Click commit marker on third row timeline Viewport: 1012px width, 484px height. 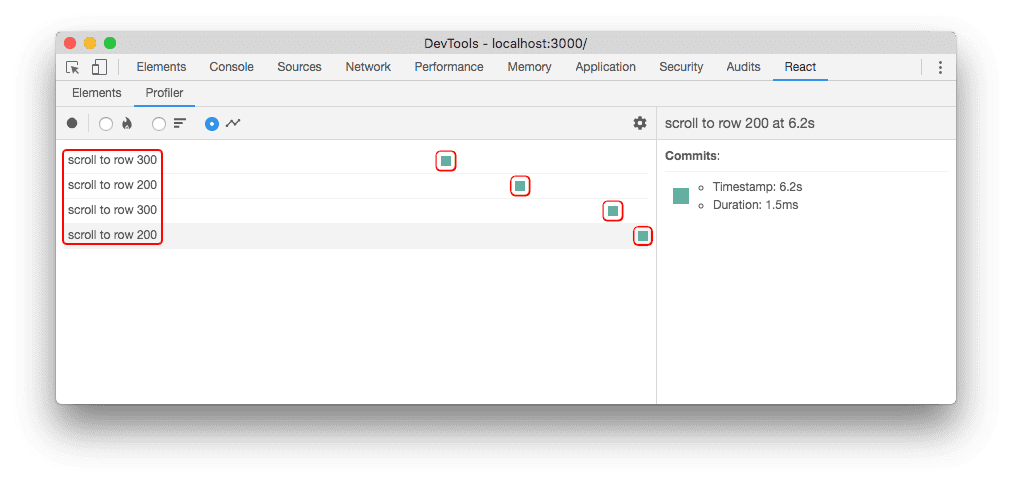pos(613,211)
